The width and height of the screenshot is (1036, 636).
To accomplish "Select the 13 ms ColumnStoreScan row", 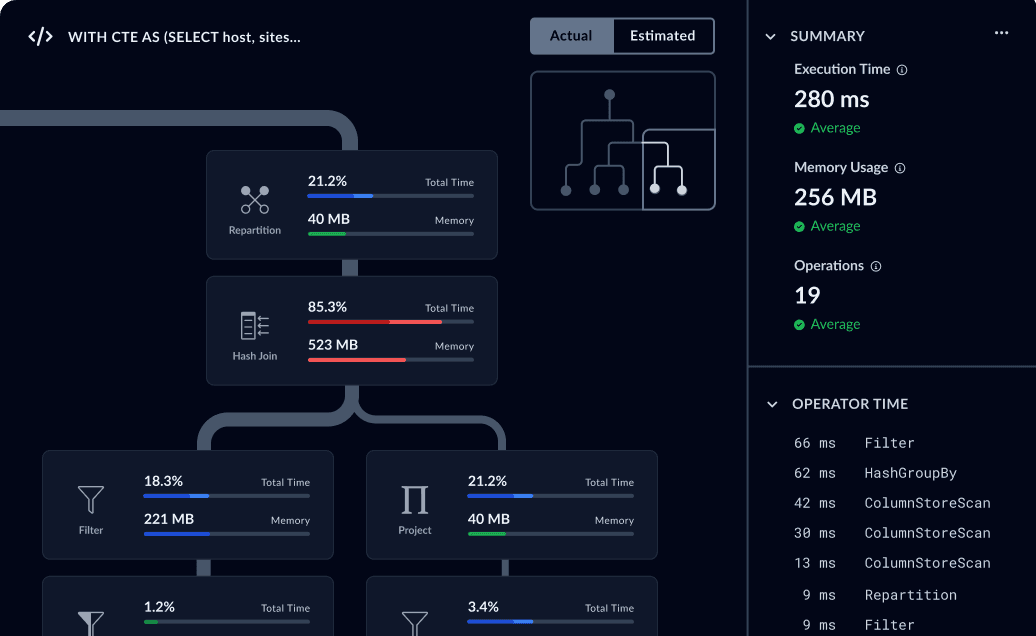I will tap(892, 563).
